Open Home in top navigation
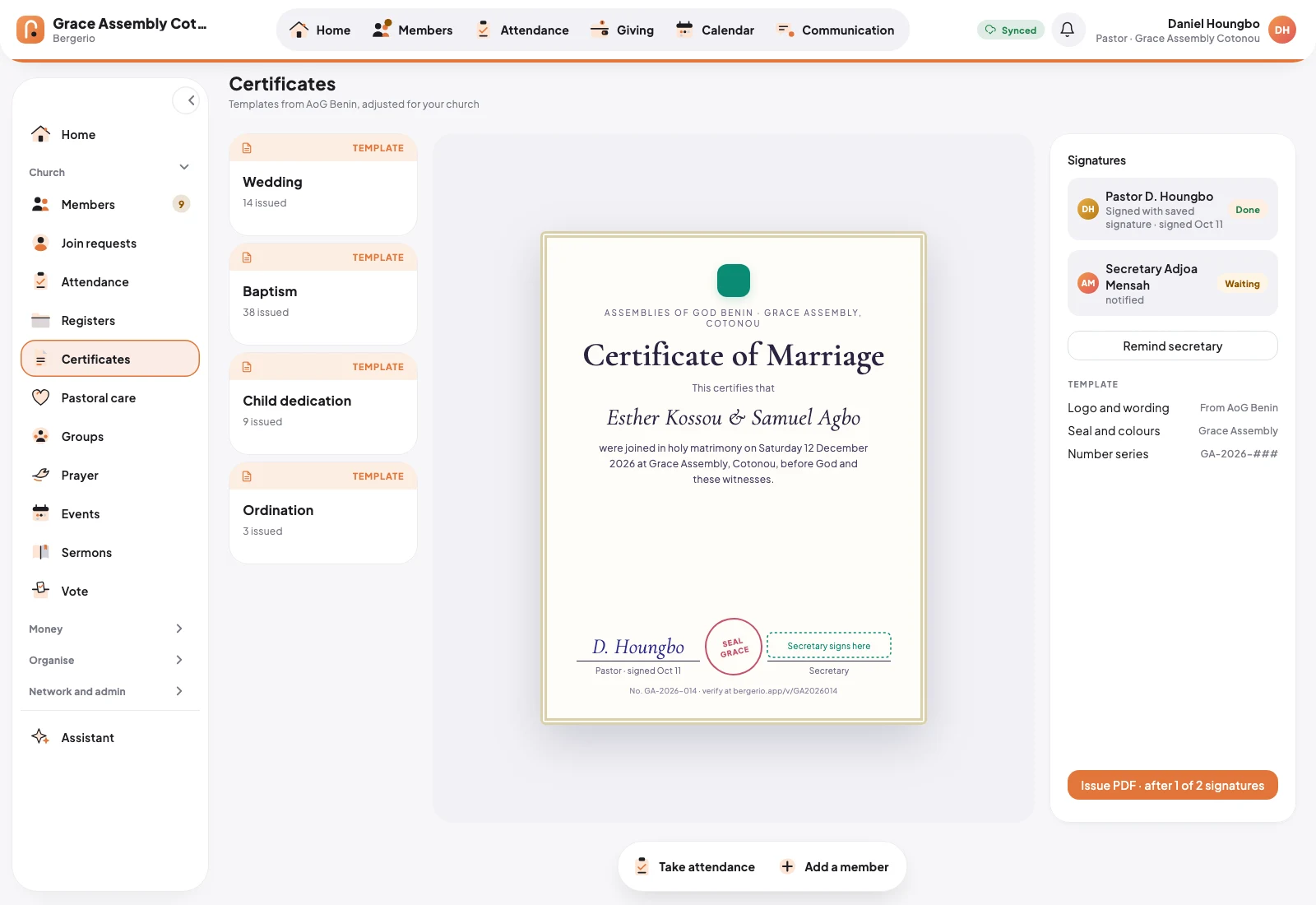This screenshot has width=1316, height=905. 319,30
